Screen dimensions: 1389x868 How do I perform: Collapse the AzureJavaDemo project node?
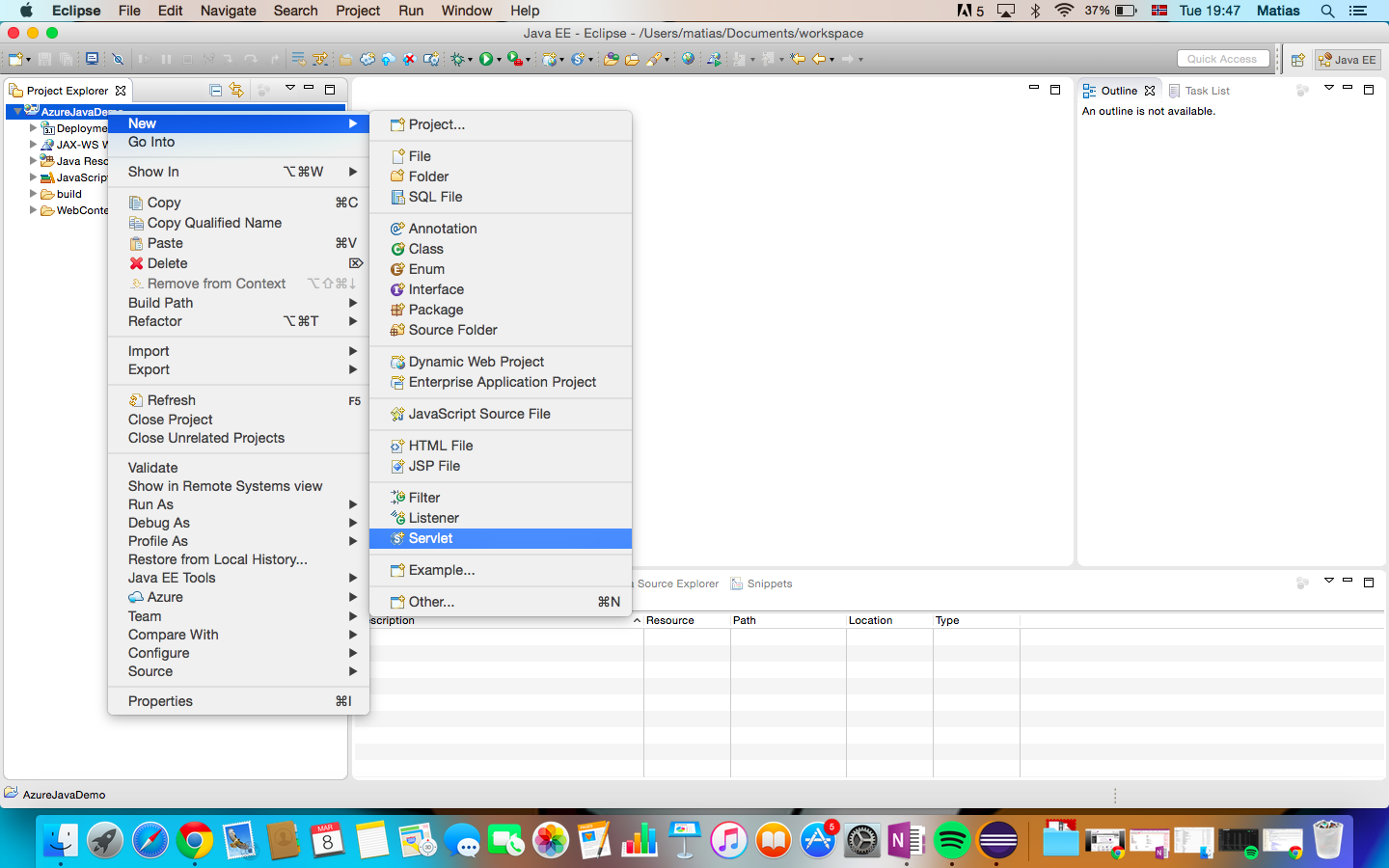tap(17, 112)
